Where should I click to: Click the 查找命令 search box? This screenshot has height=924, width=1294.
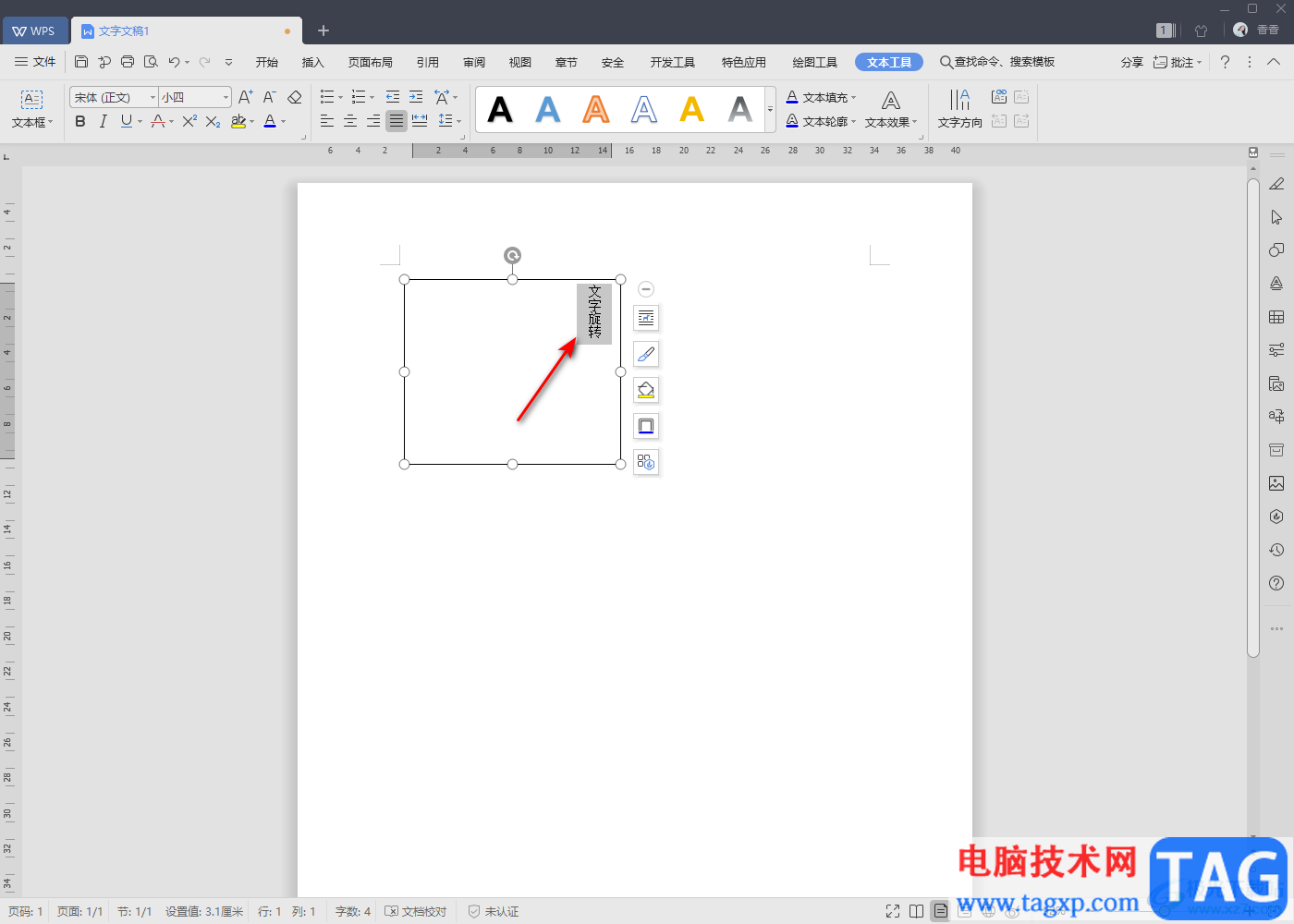tap(997, 62)
